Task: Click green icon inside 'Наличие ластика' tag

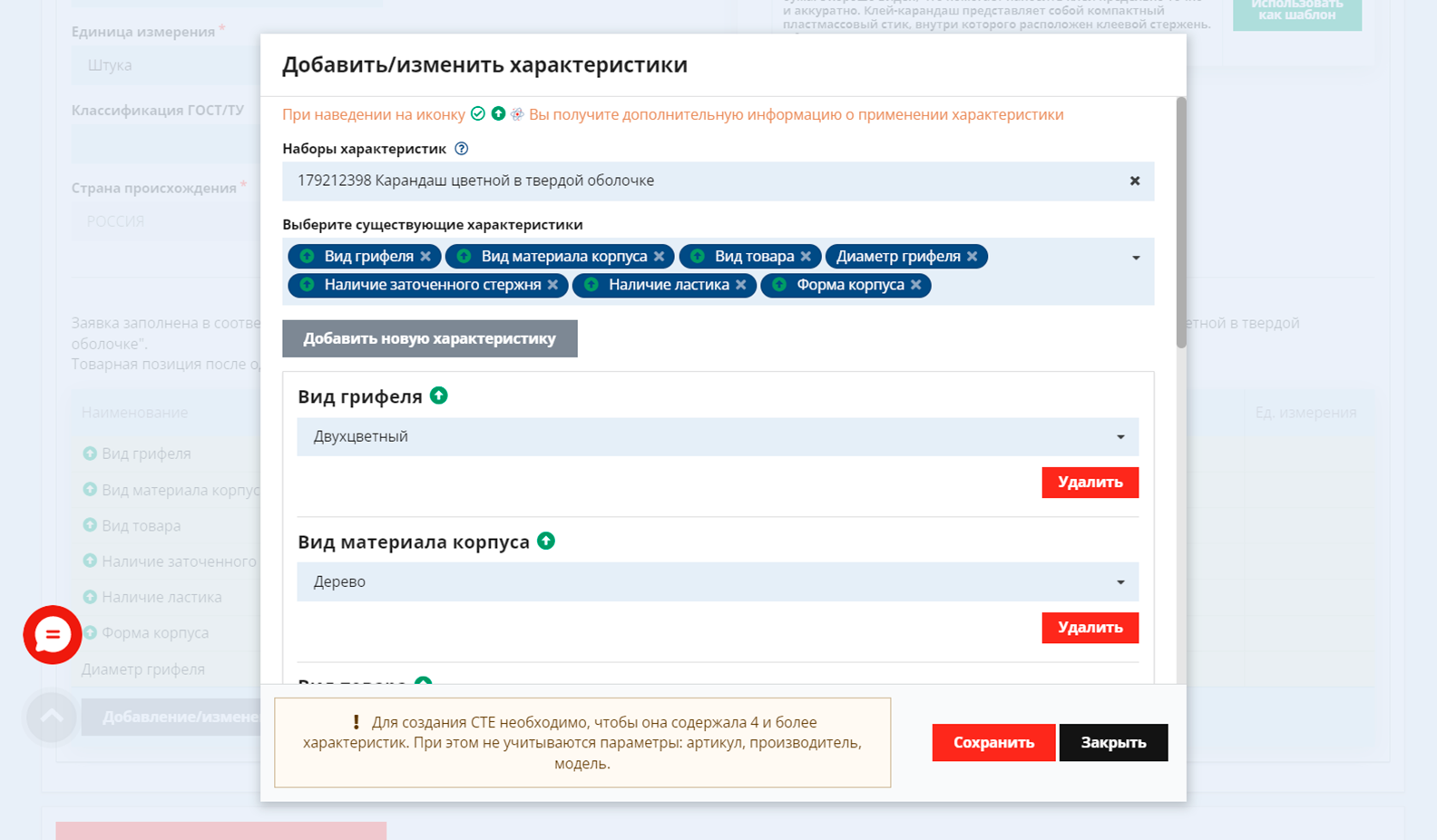Action: (x=591, y=285)
